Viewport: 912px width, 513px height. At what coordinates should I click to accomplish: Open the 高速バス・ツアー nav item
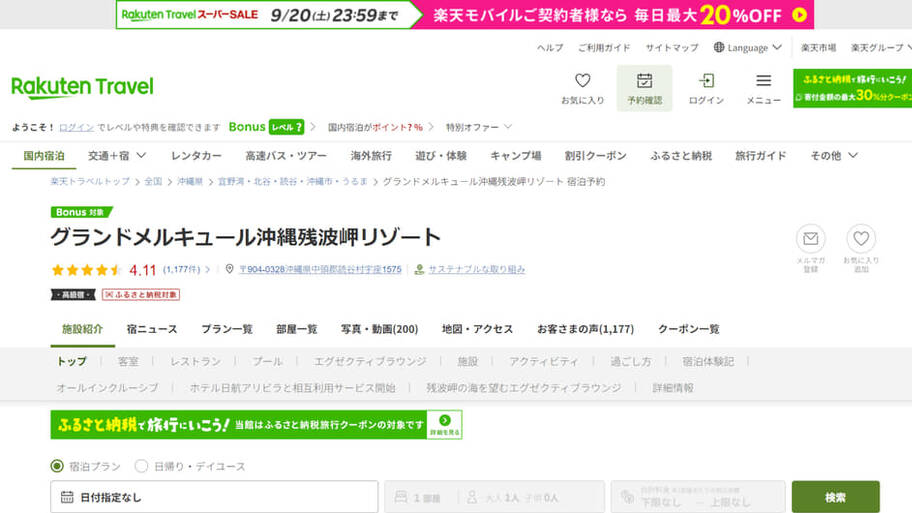[286, 155]
